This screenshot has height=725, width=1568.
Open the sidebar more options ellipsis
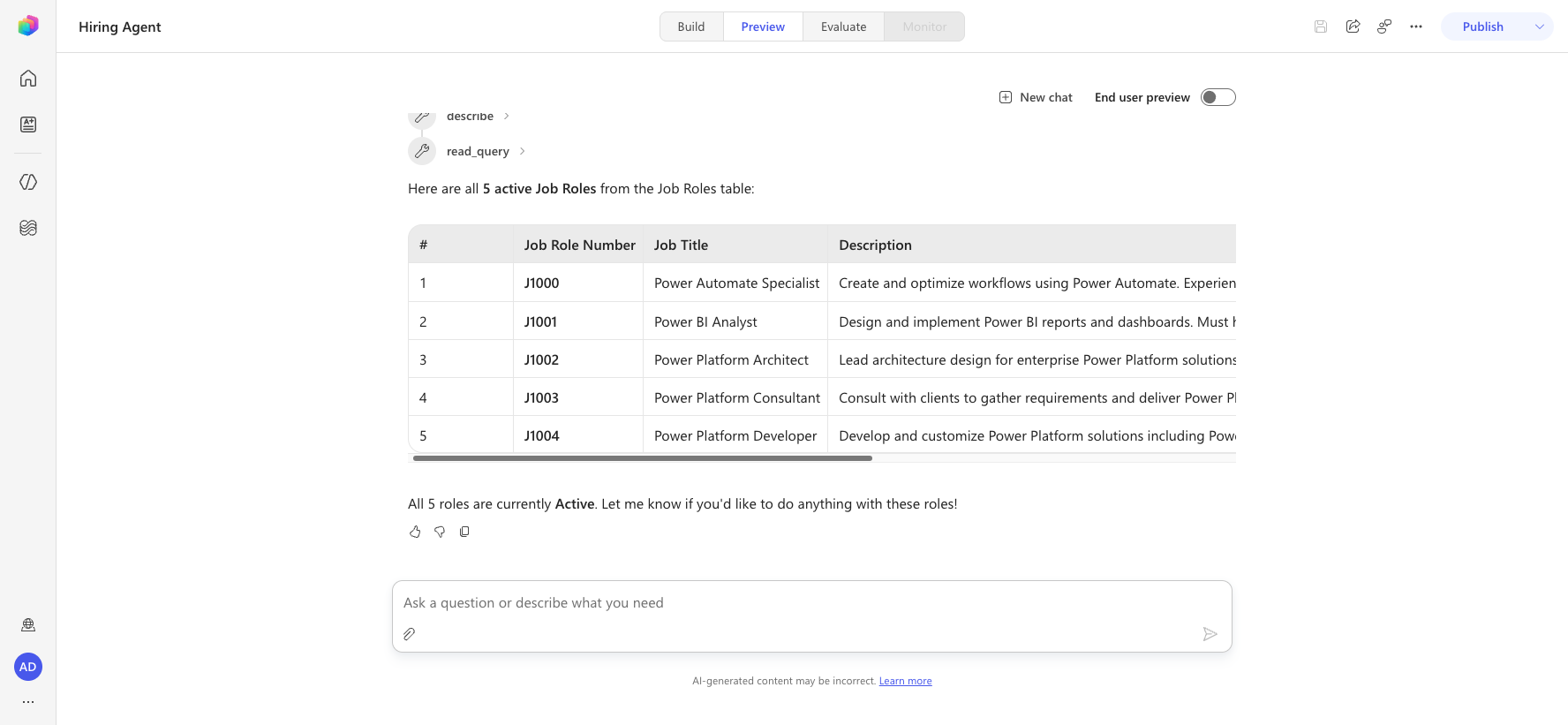click(x=28, y=702)
